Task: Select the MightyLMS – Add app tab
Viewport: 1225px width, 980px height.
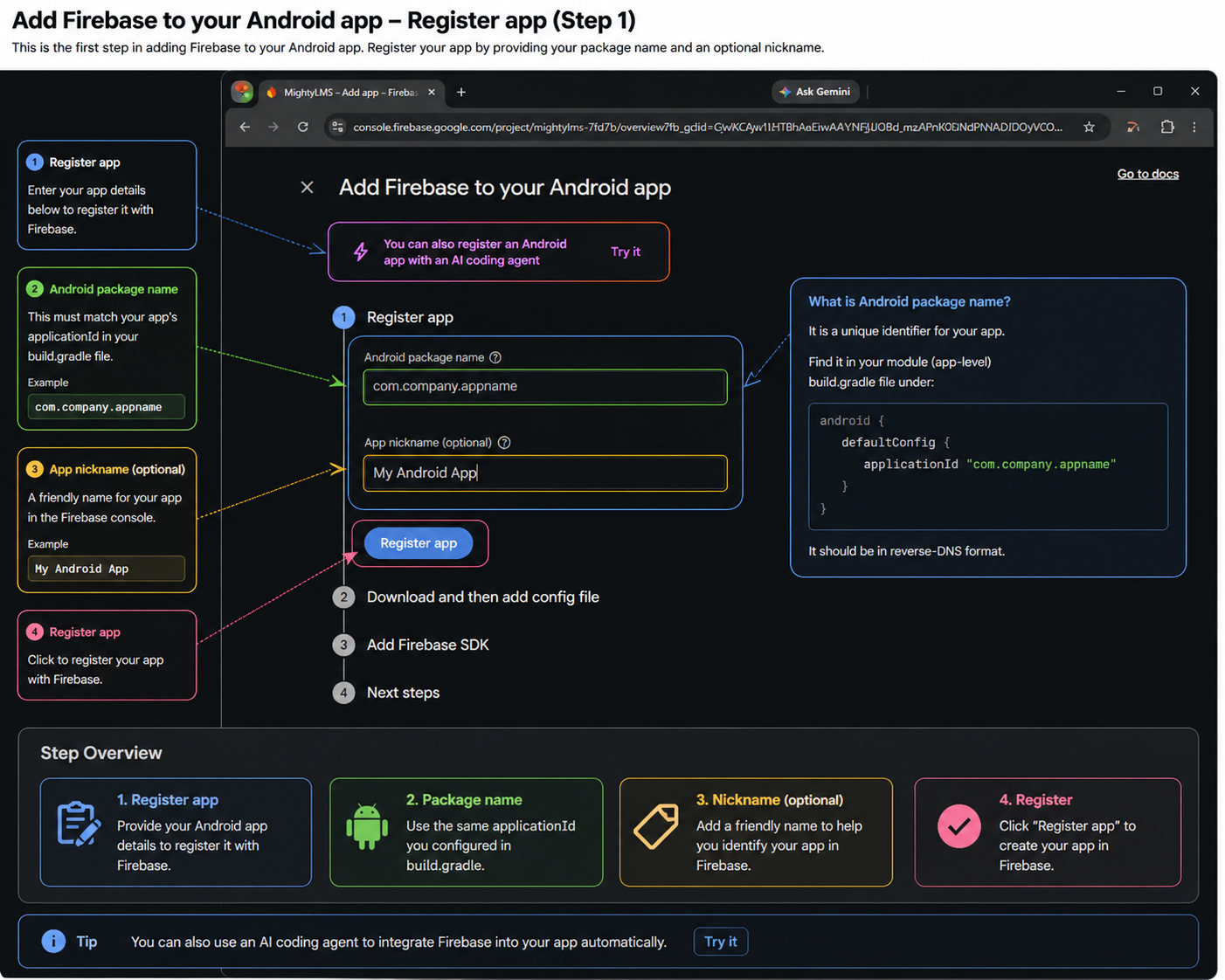Action: point(352,92)
